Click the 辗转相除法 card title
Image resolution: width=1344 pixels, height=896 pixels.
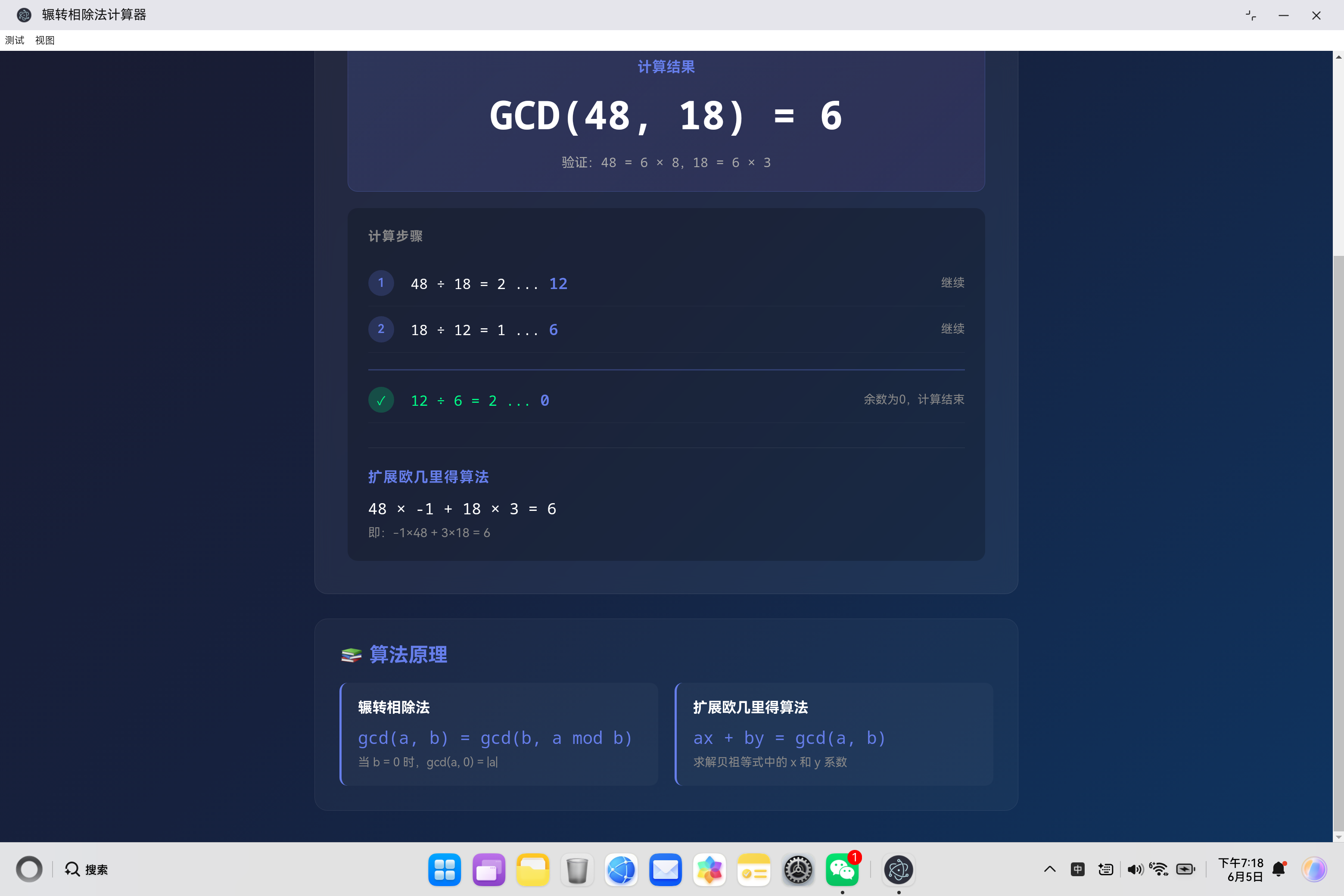tap(394, 707)
